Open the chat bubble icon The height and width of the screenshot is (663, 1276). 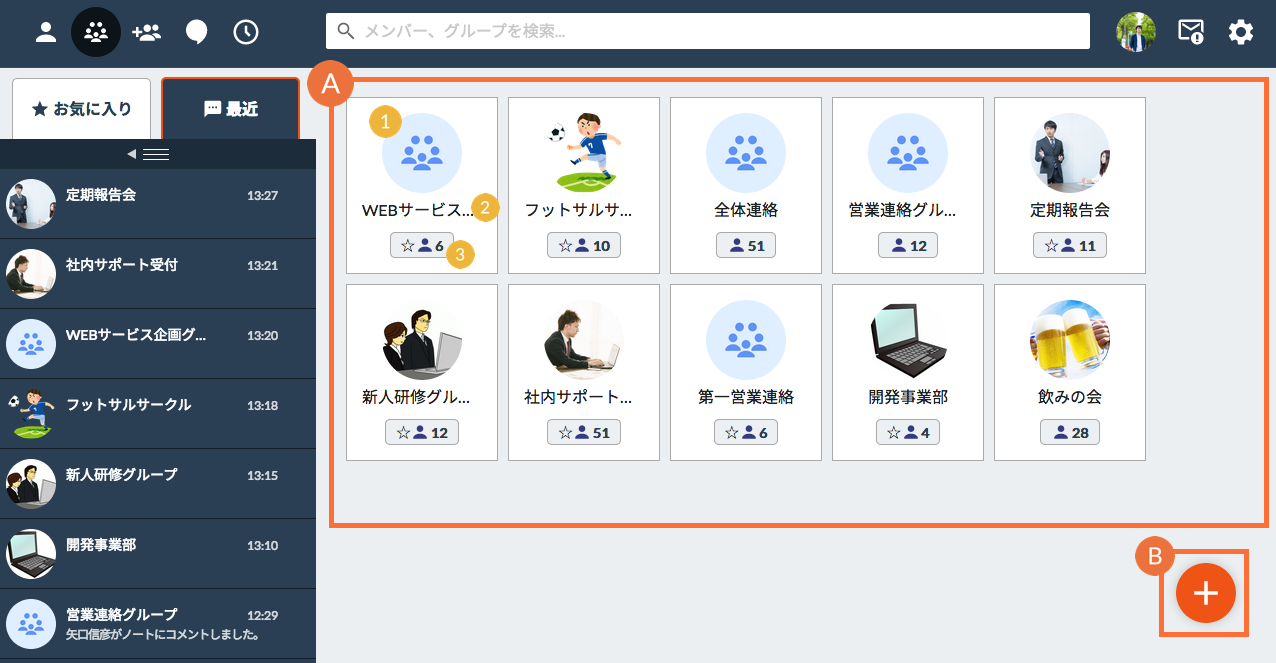196,32
